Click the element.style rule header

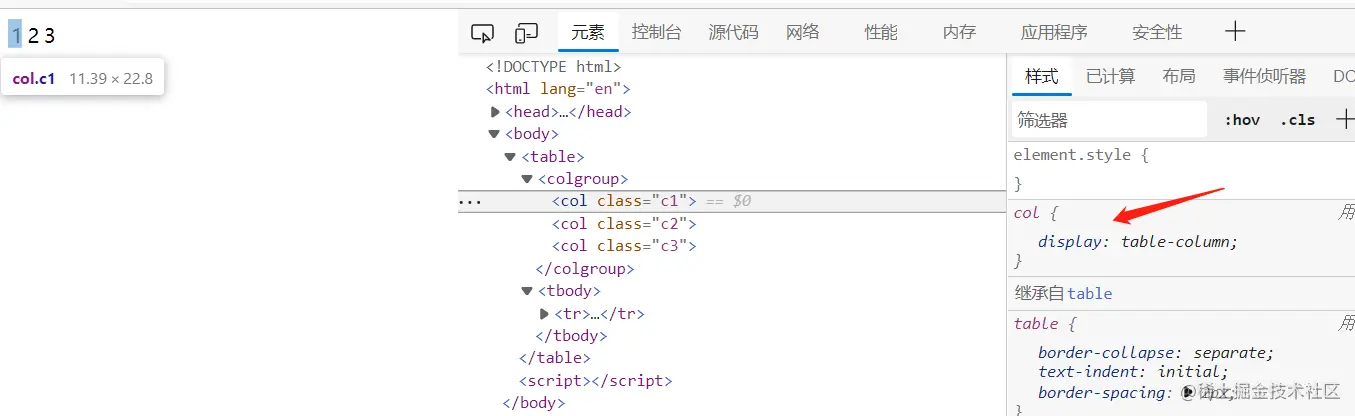point(1081,155)
